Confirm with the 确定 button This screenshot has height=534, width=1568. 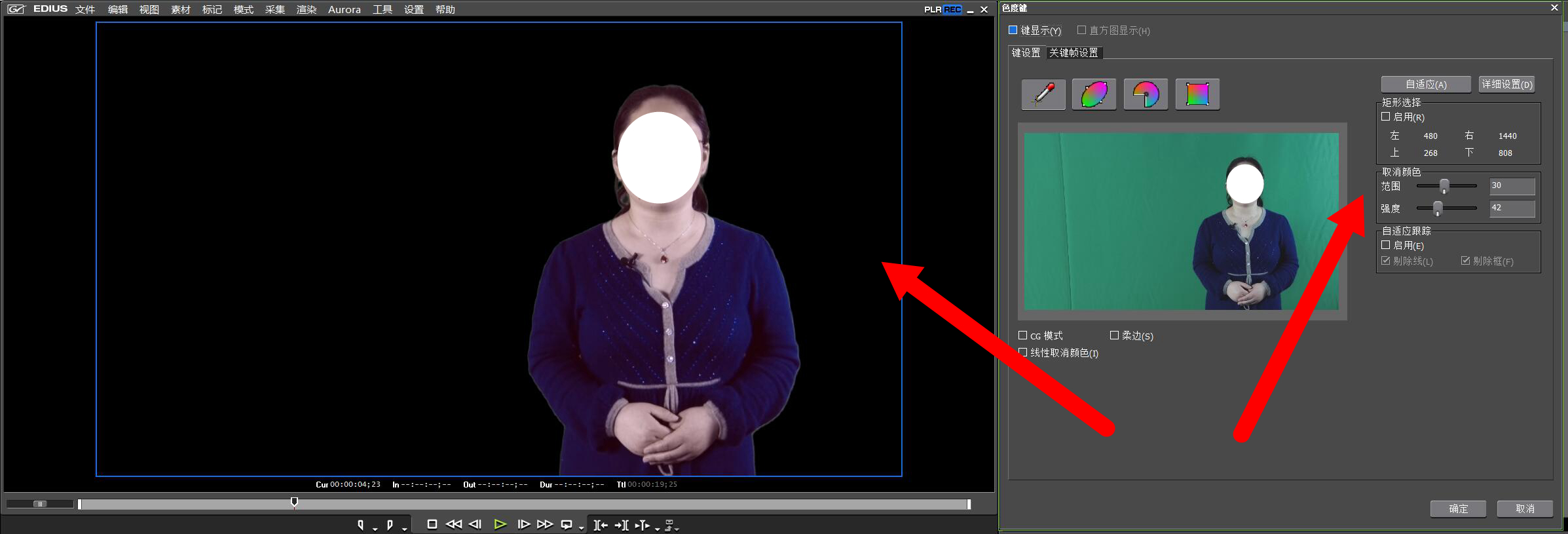point(1459,508)
